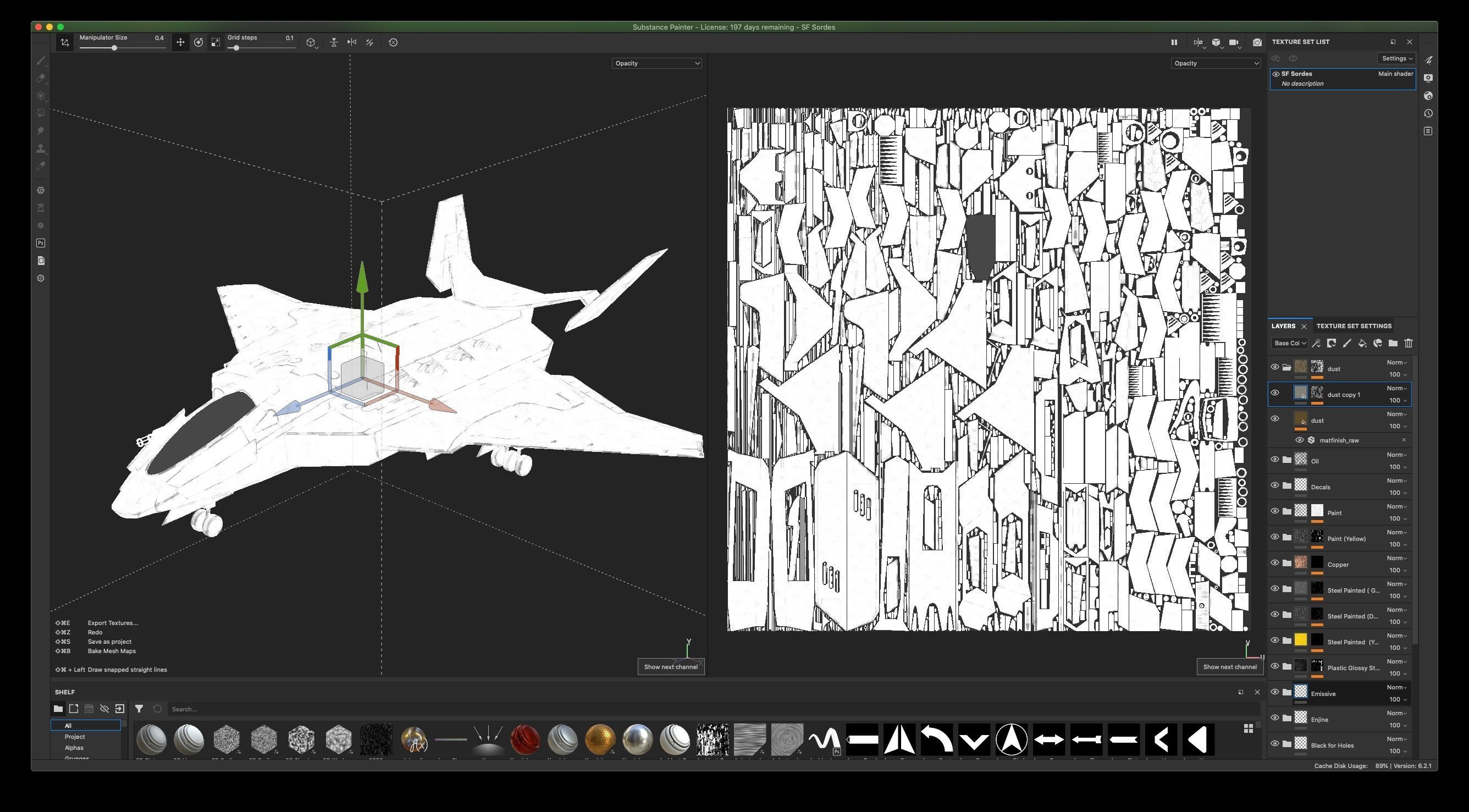Viewport: 1469px width, 812px height.
Task: Toggle visibility of matfinish_raw effect
Action: (1300, 440)
